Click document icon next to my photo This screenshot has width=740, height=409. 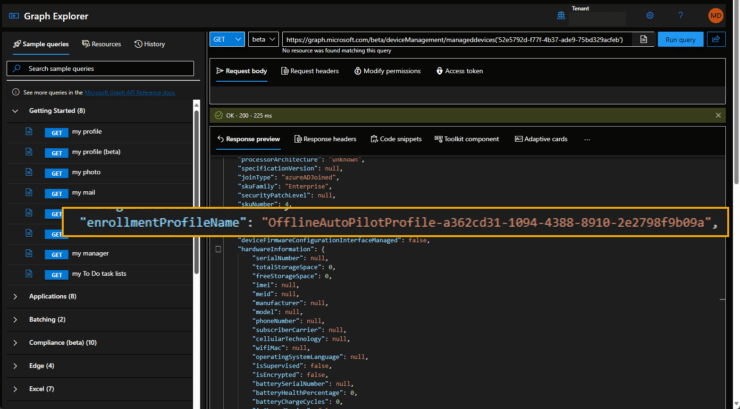30,172
